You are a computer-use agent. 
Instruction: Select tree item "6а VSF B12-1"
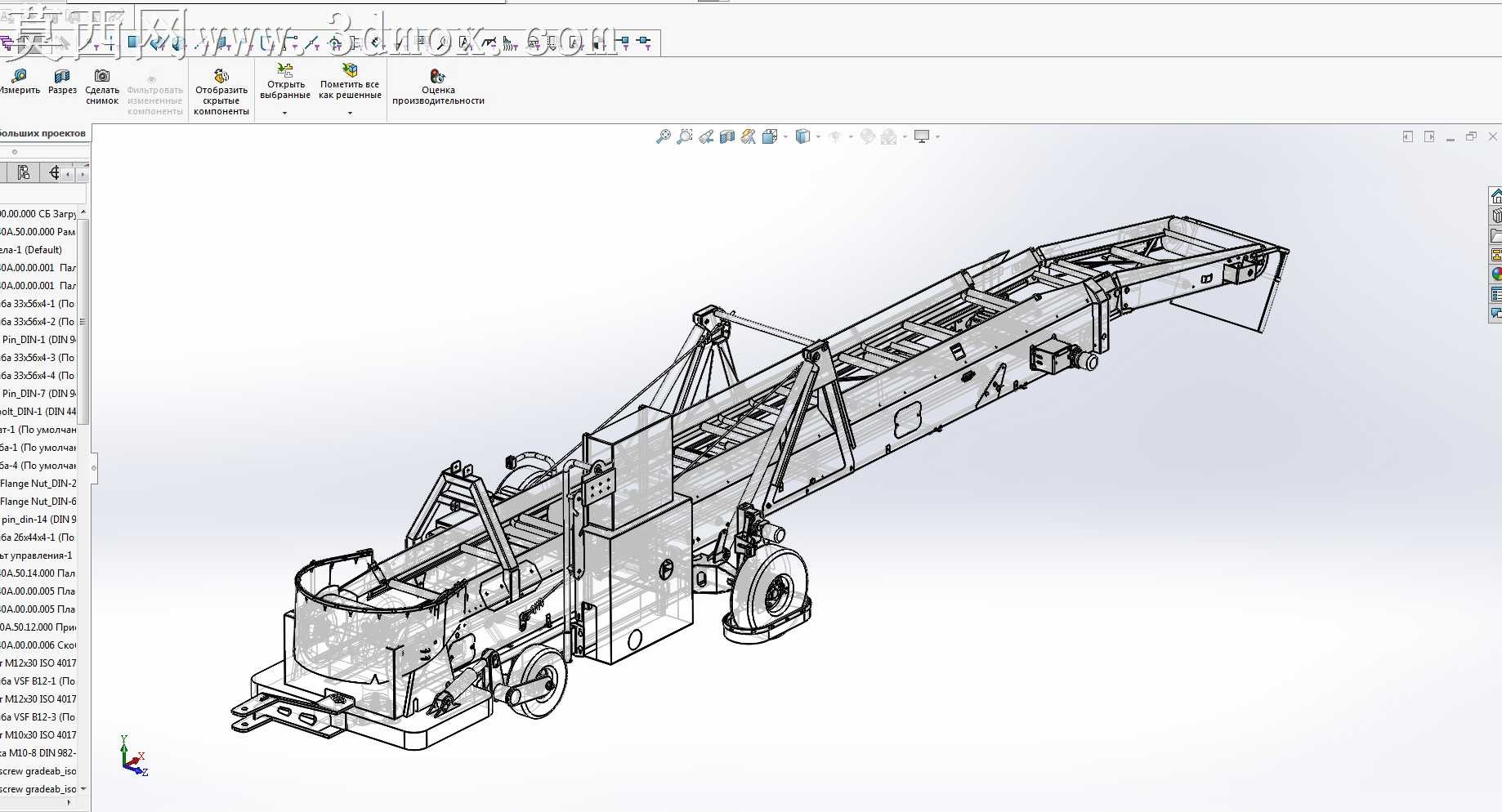[x=38, y=681]
